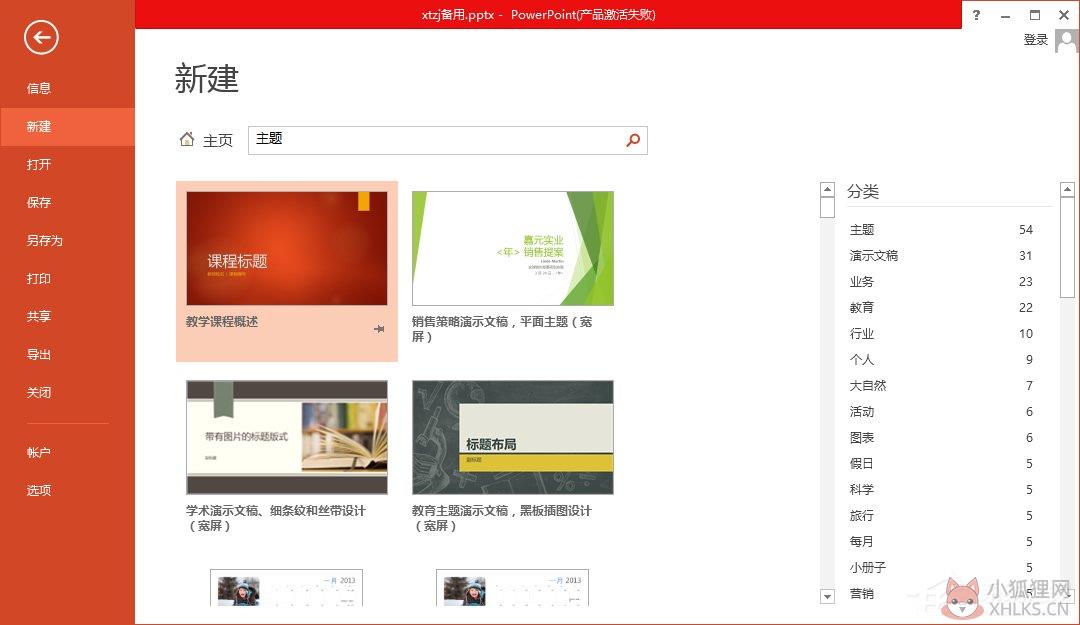1080x625 pixels.
Task: Click the template list scroll-up arrow
Action: pyautogui.click(x=827, y=189)
